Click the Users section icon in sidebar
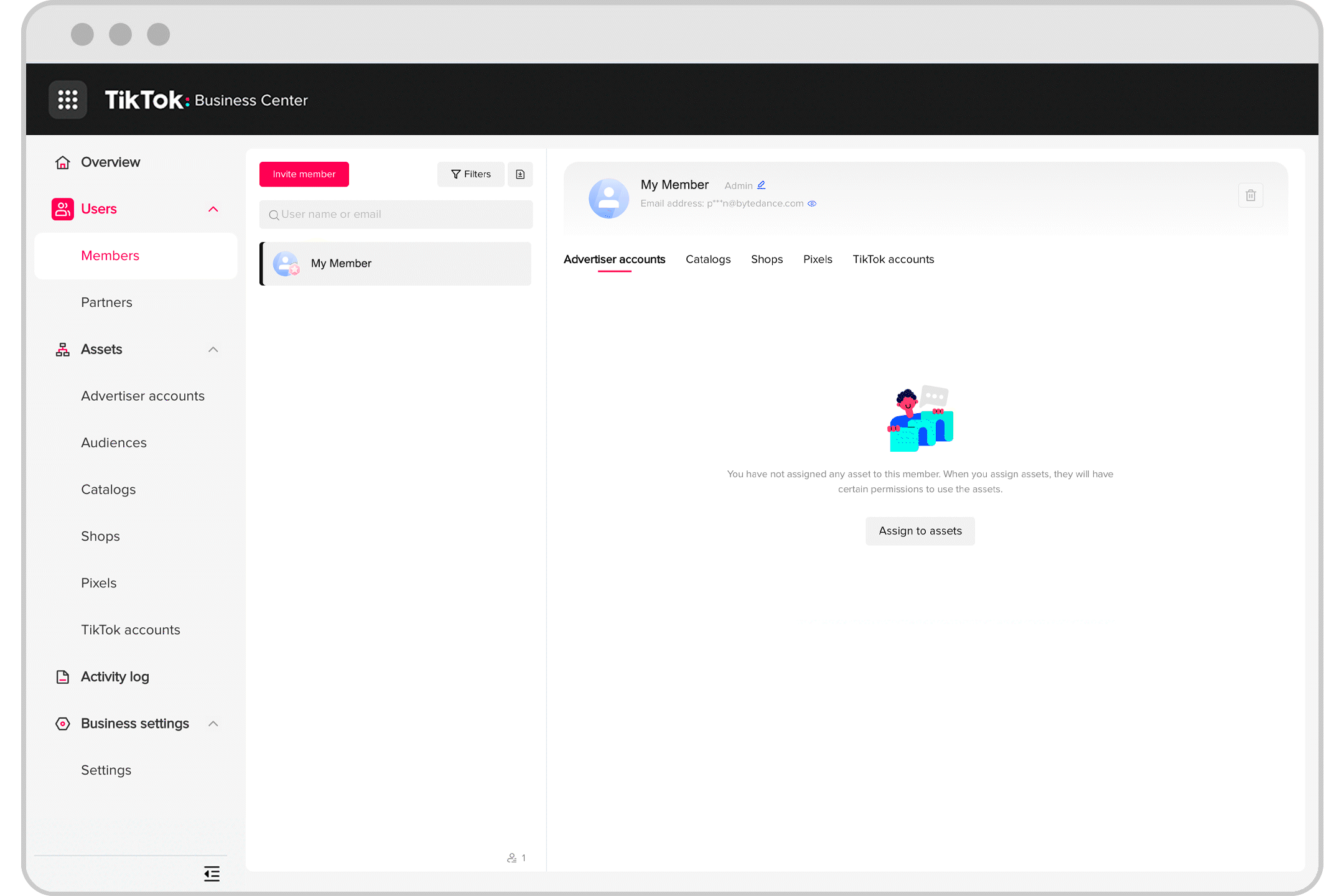 pyautogui.click(x=62, y=208)
